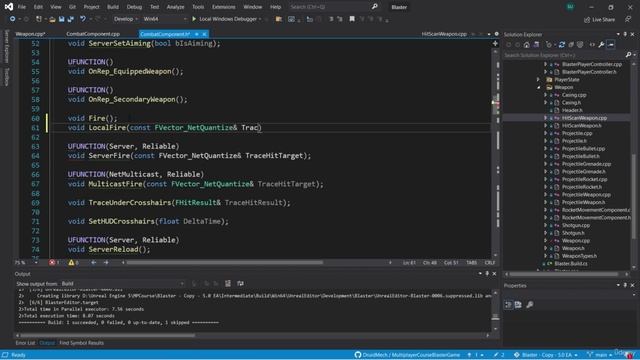Click the split editor icon above scrollbar
The width and height of the screenshot is (640, 360).
495,43
